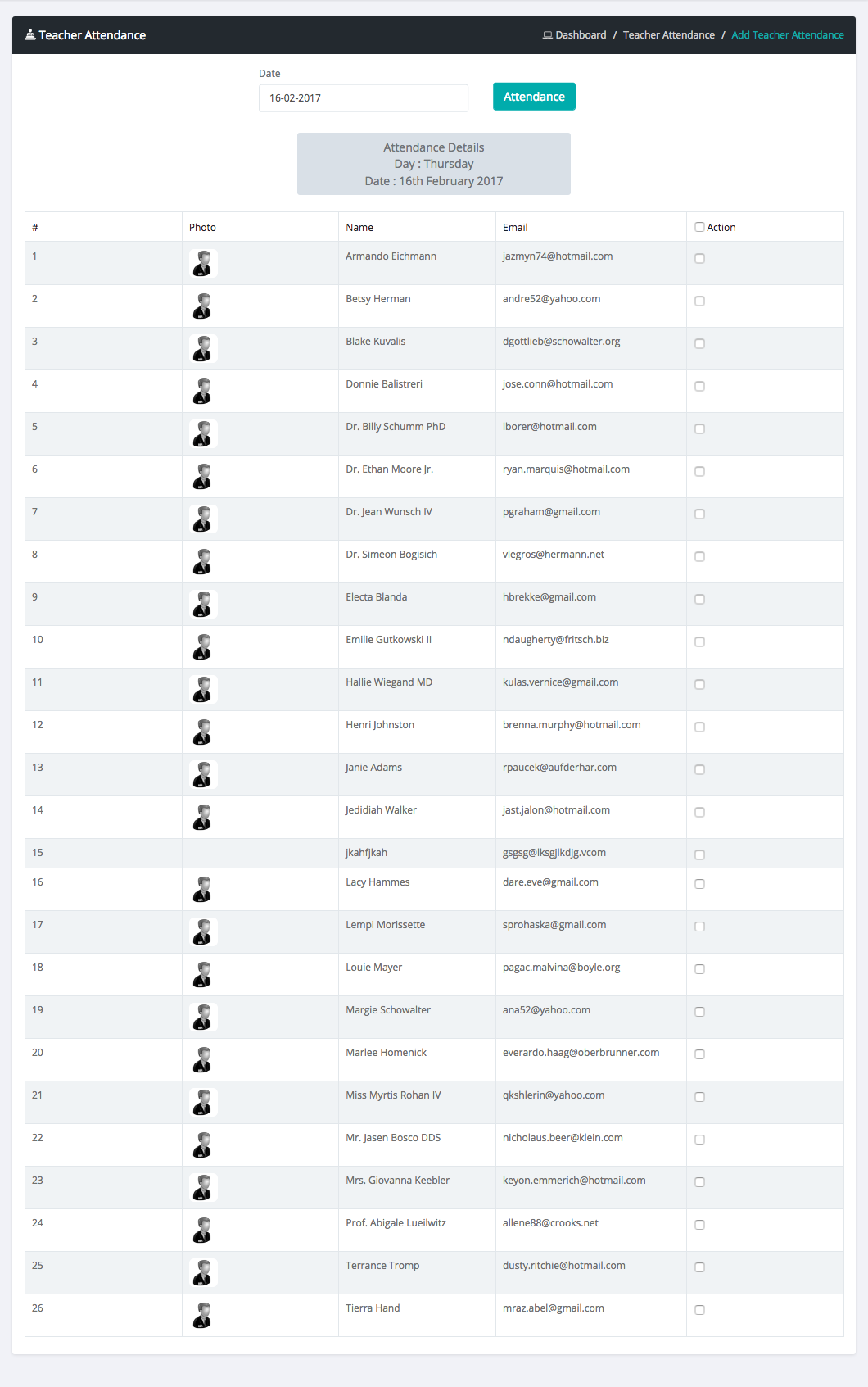Click the Add Teacher Attendance breadcrumb
The height and width of the screenshot is (1387, 868).
[x=787, y=35]
